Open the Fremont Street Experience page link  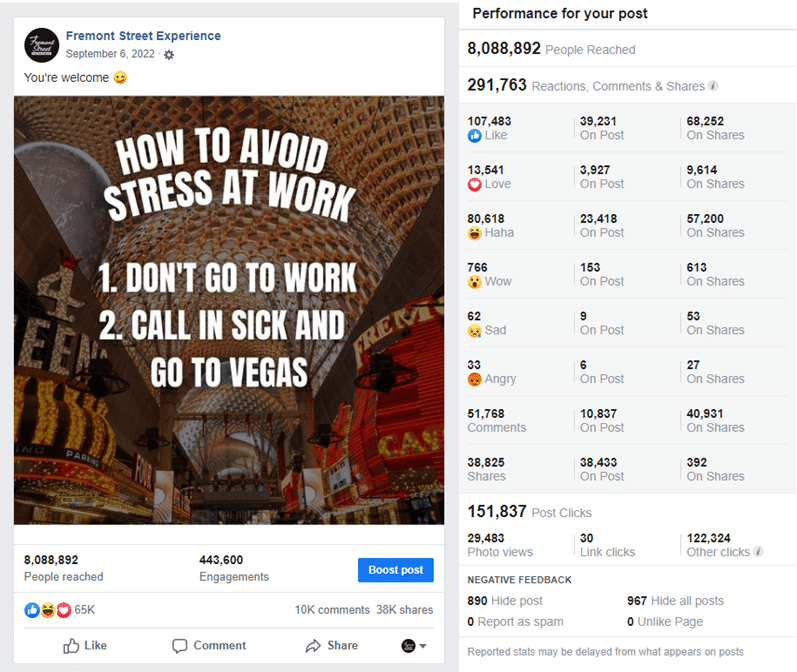point(143,36)
